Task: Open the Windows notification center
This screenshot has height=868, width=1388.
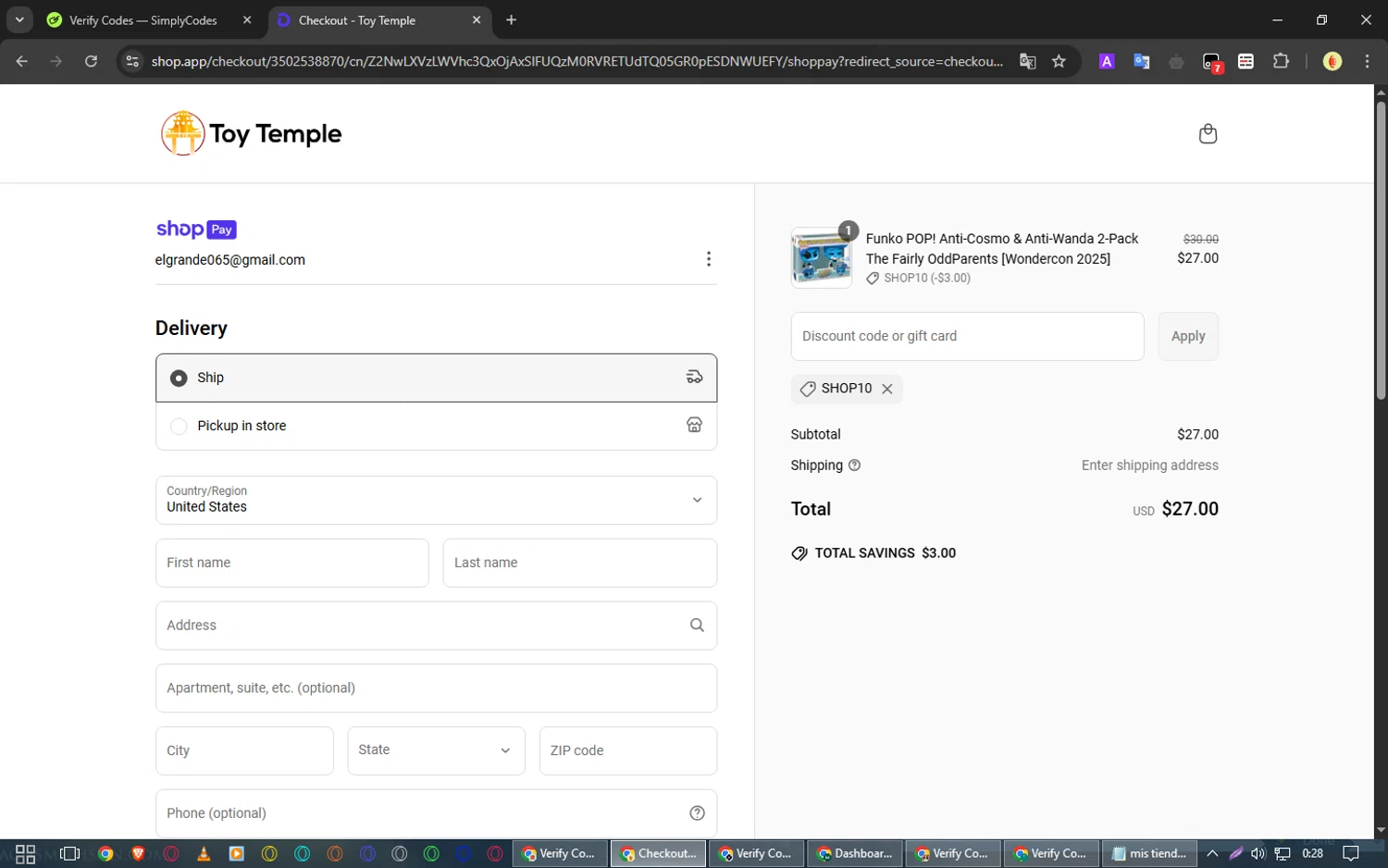Action: pos(1351,854)
